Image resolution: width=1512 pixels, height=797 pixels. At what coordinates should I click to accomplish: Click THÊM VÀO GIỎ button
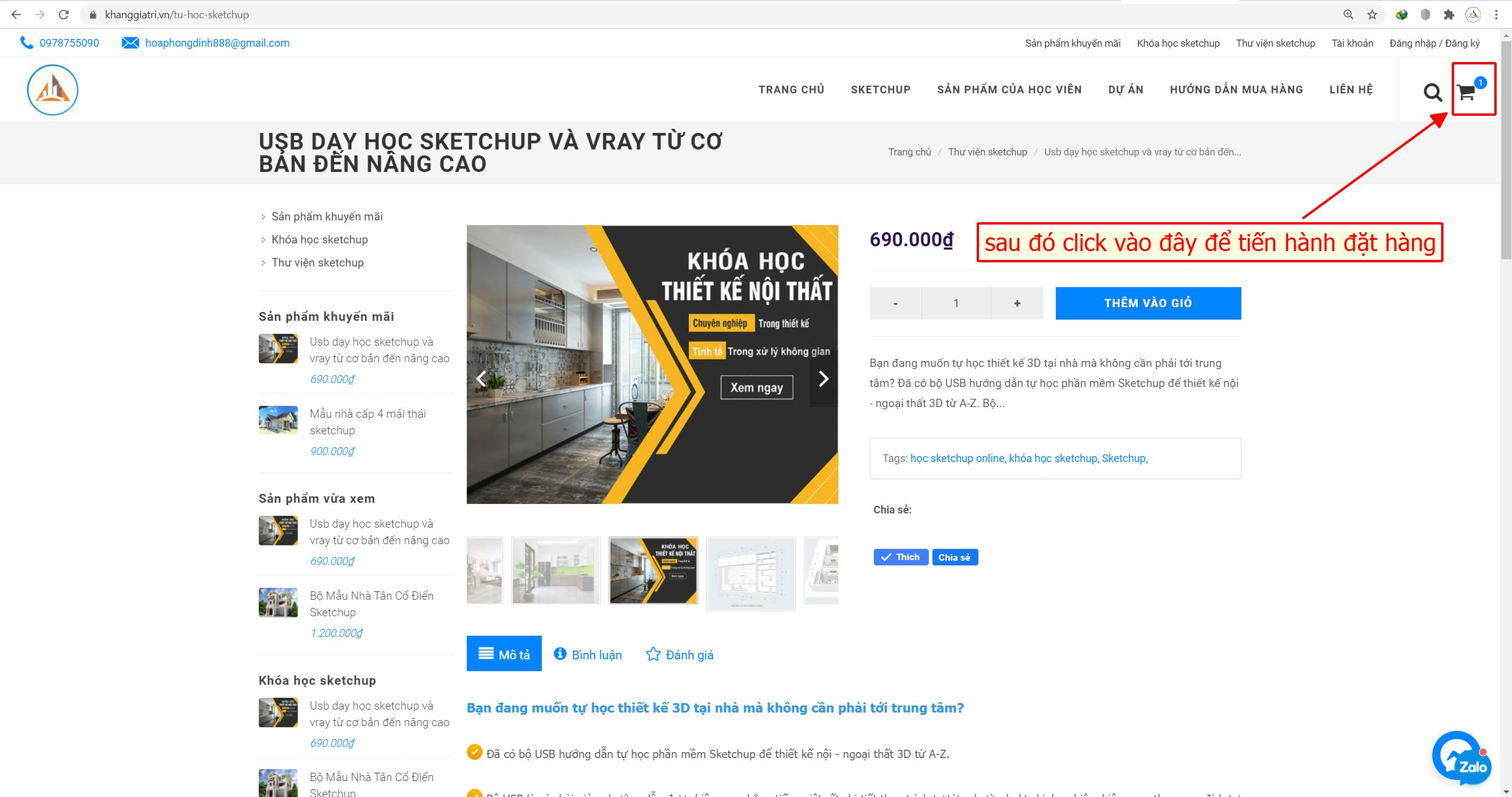[x=1148, y=303]
